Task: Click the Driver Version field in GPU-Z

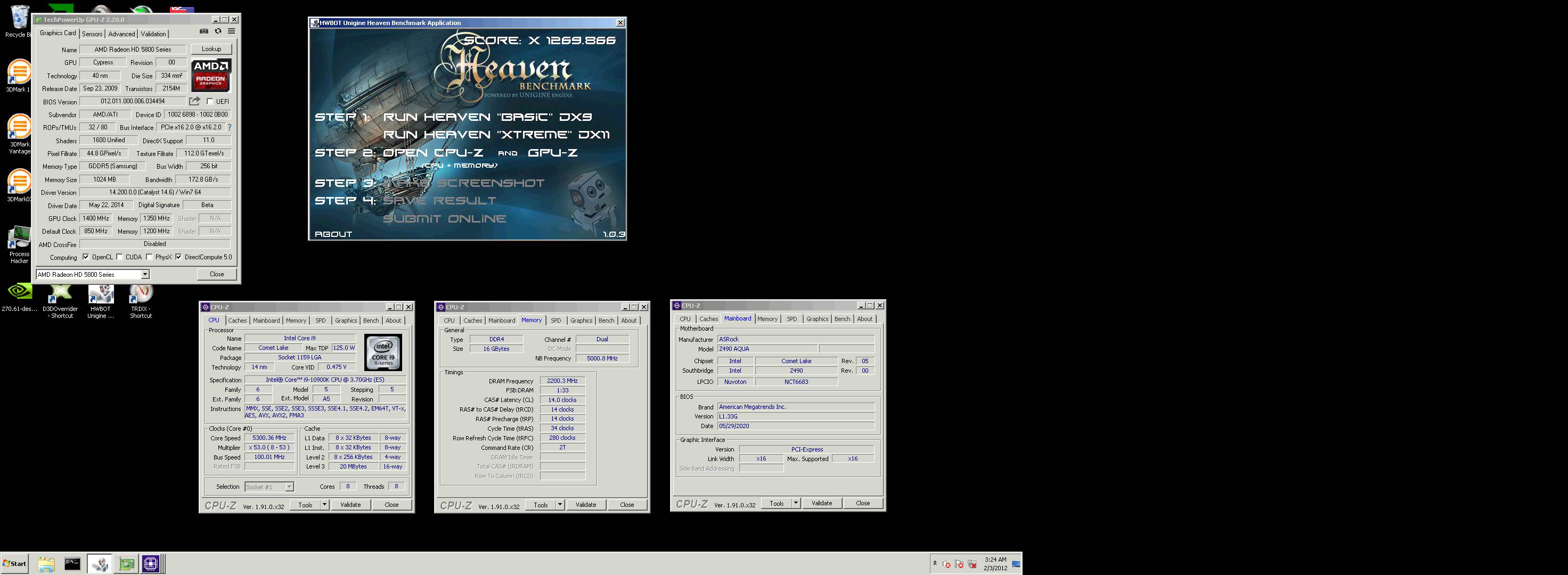Action: point(155,192)
